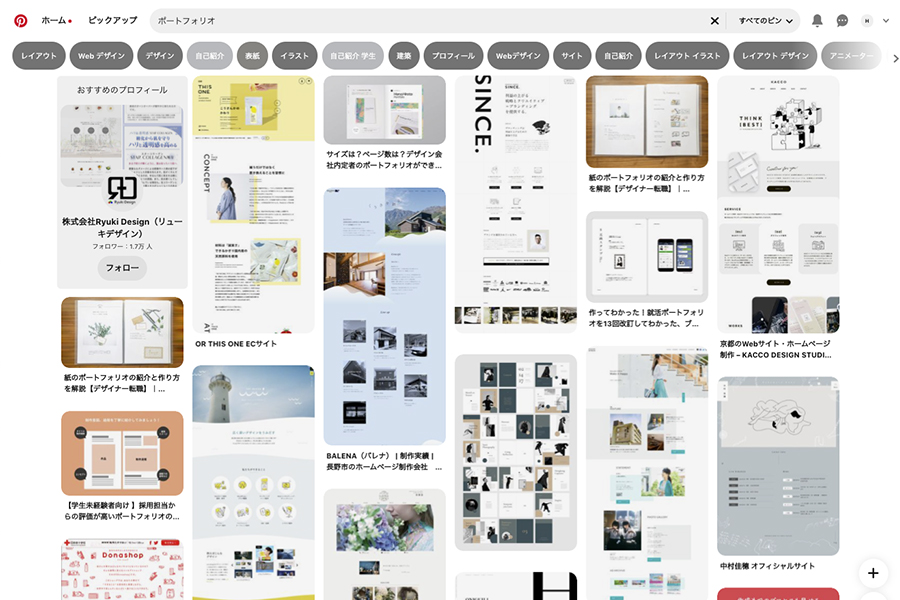Open the messages chat icon
900x600 pixels.
(x=842, y=19)
